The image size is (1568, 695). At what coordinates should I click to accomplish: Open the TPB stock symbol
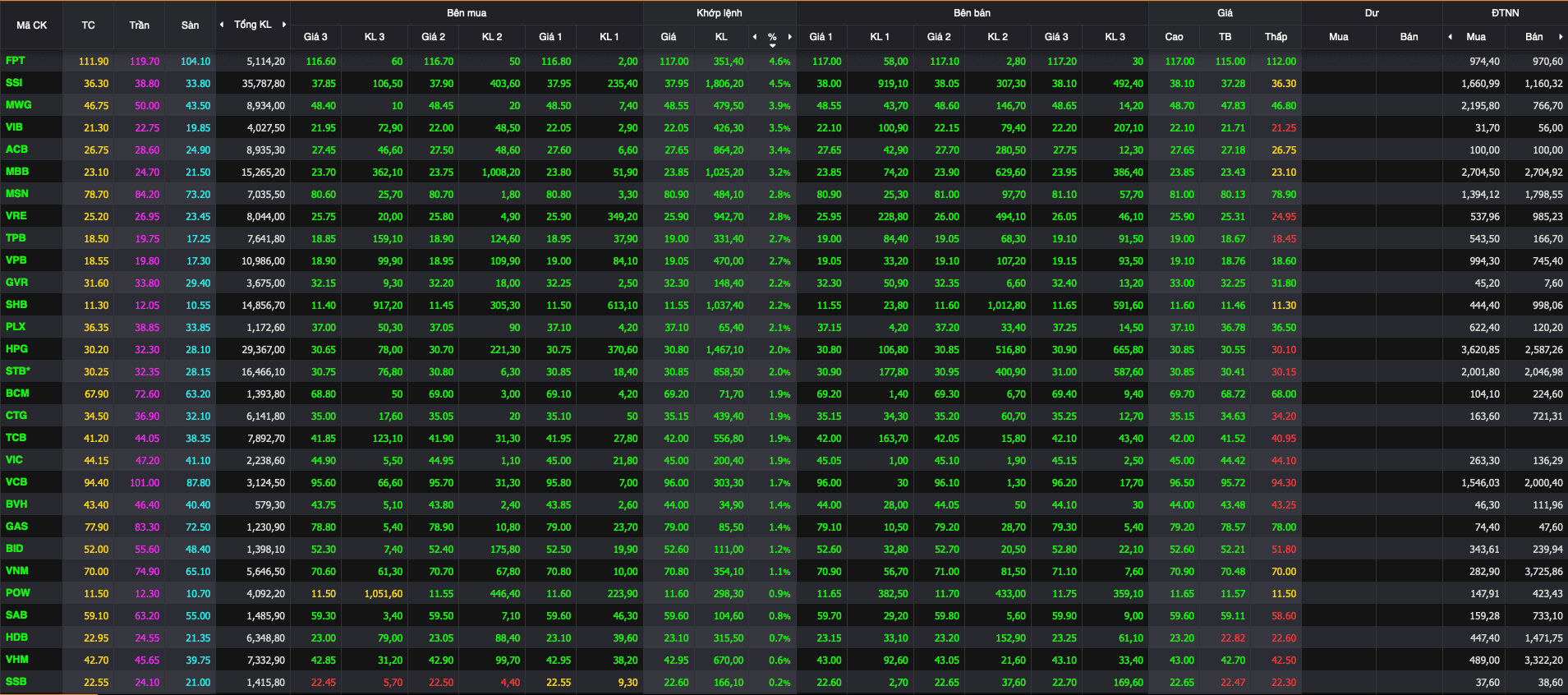(16, 238)
